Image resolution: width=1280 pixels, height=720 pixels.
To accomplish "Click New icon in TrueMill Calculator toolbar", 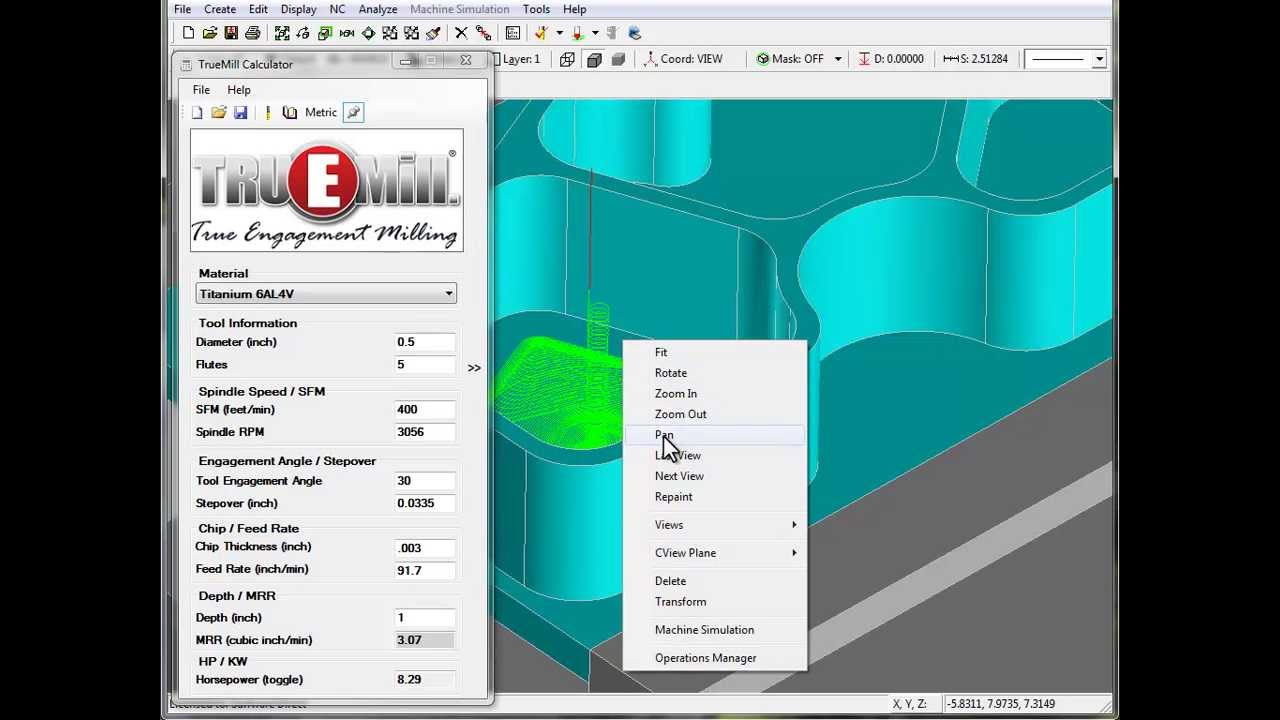I will click(x=197, y=112).
